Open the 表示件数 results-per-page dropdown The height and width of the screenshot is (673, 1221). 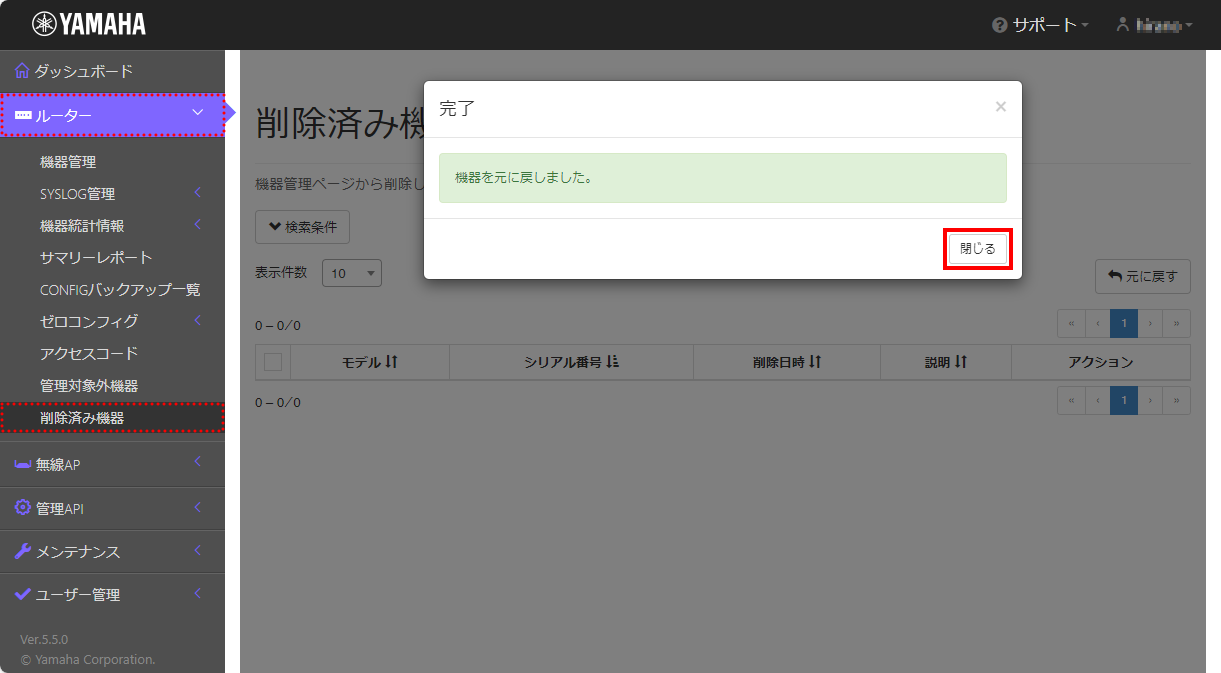pos(351,272)
